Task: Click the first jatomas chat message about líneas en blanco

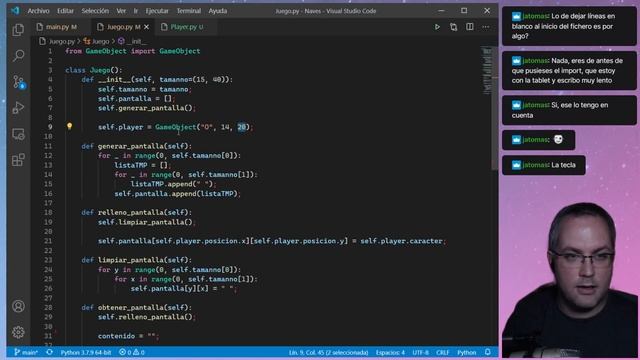Action: 569,26
